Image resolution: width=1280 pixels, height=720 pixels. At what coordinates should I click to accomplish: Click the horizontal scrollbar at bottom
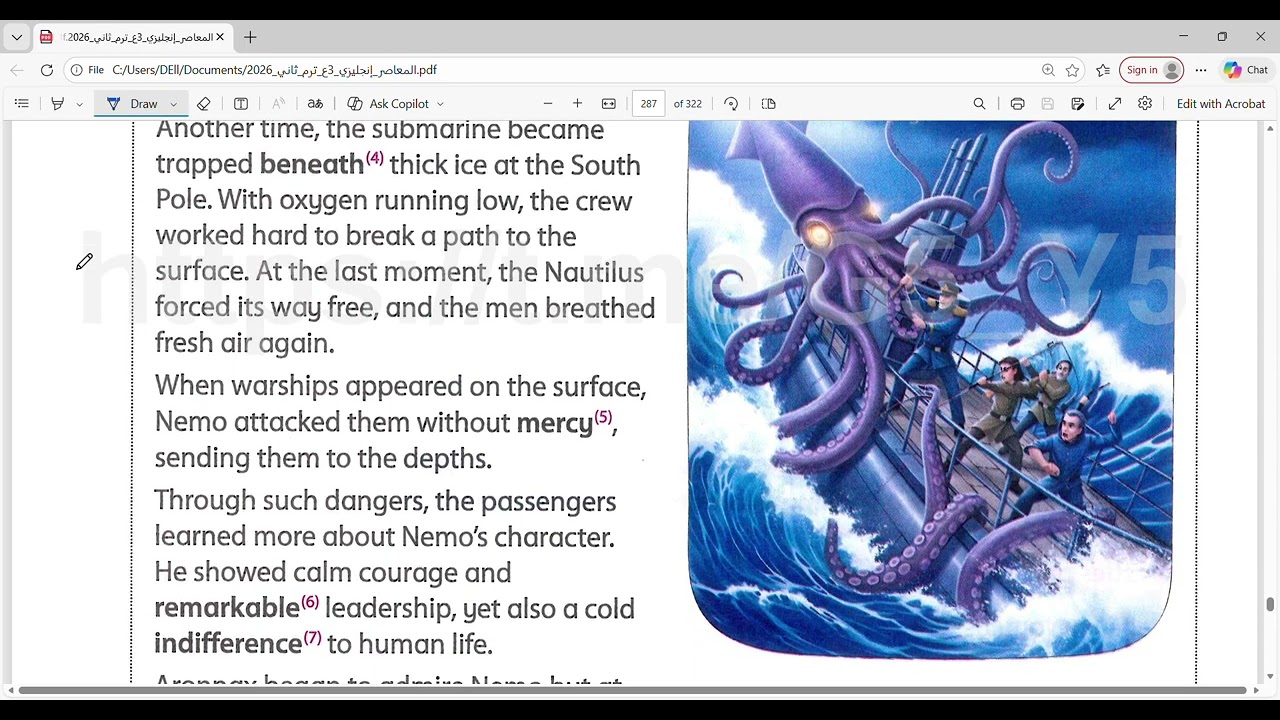pos(632,690)
